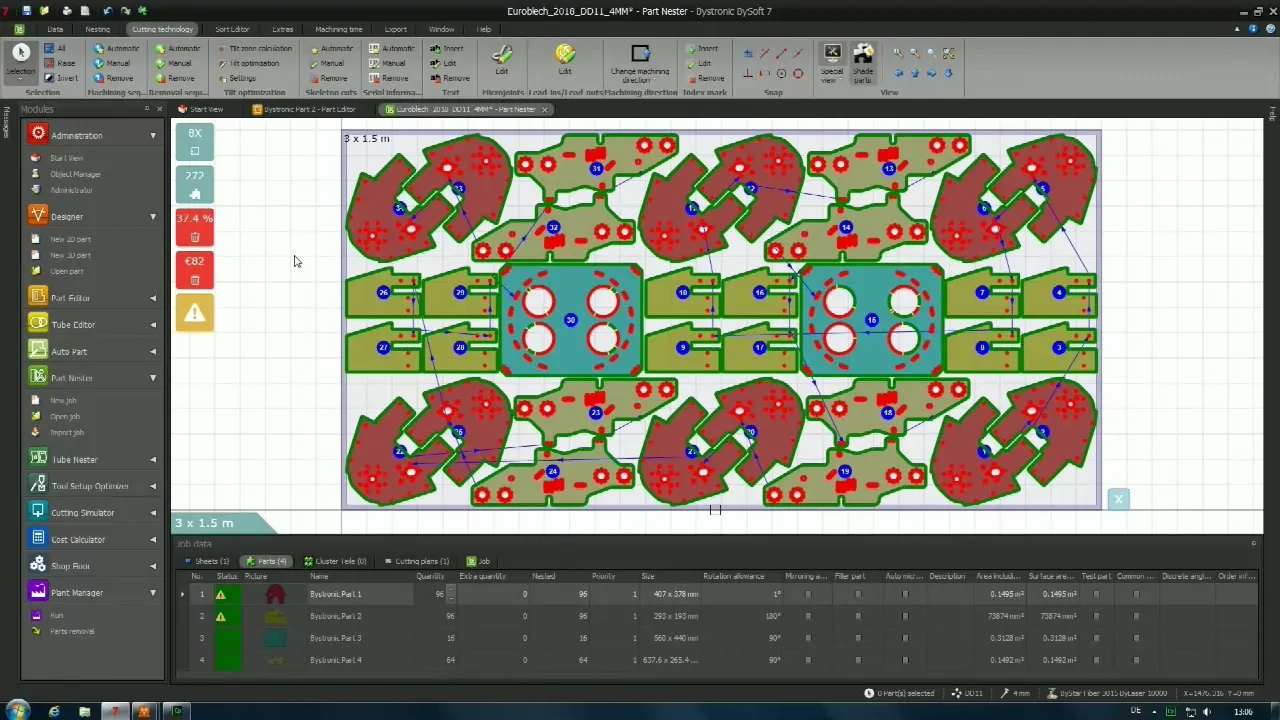Collapse the Administration module section
The height and width of the screenshot is (720, 1280).
pos(153,135)
